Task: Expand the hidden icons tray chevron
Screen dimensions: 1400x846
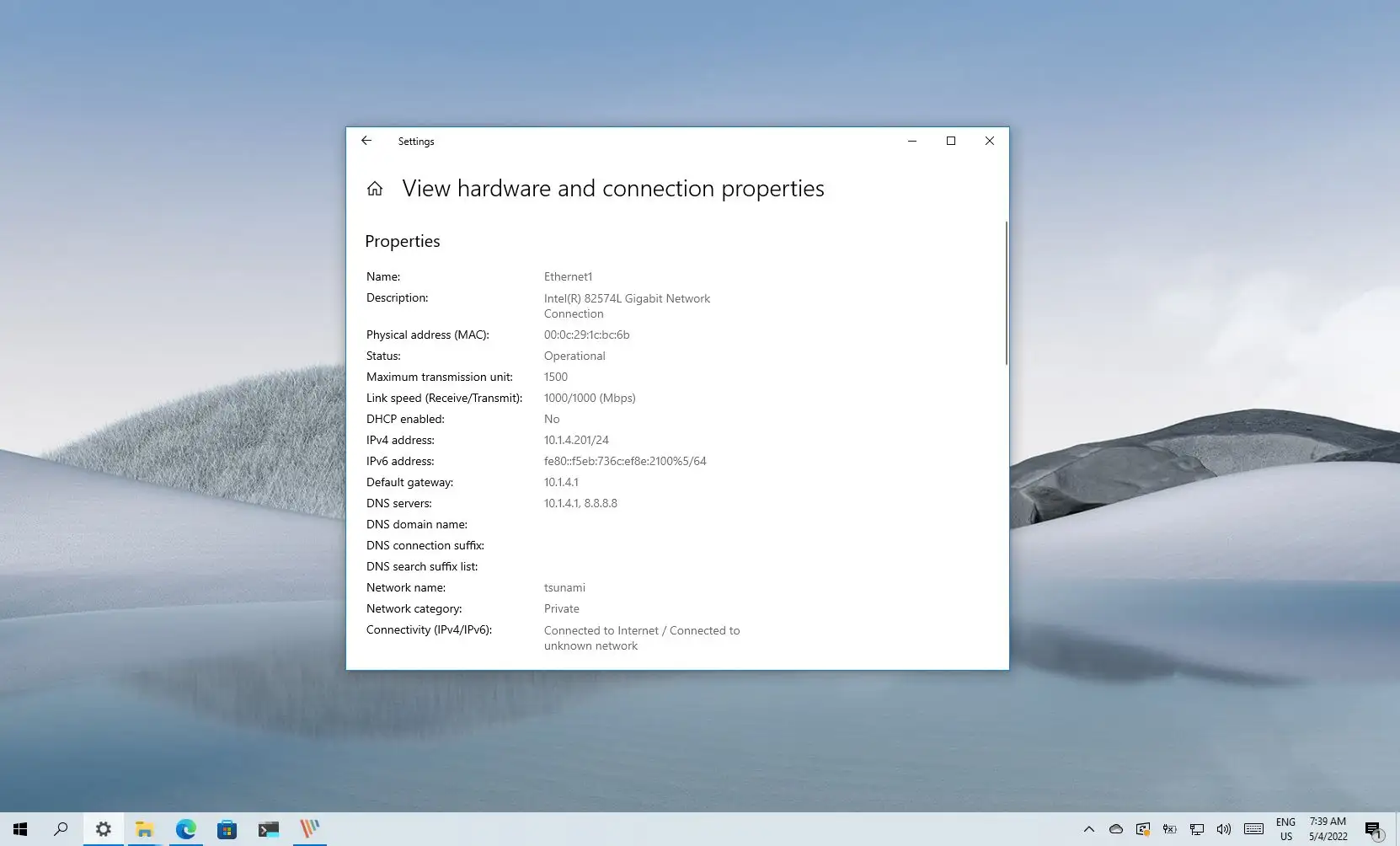Action: [1089, 829]
